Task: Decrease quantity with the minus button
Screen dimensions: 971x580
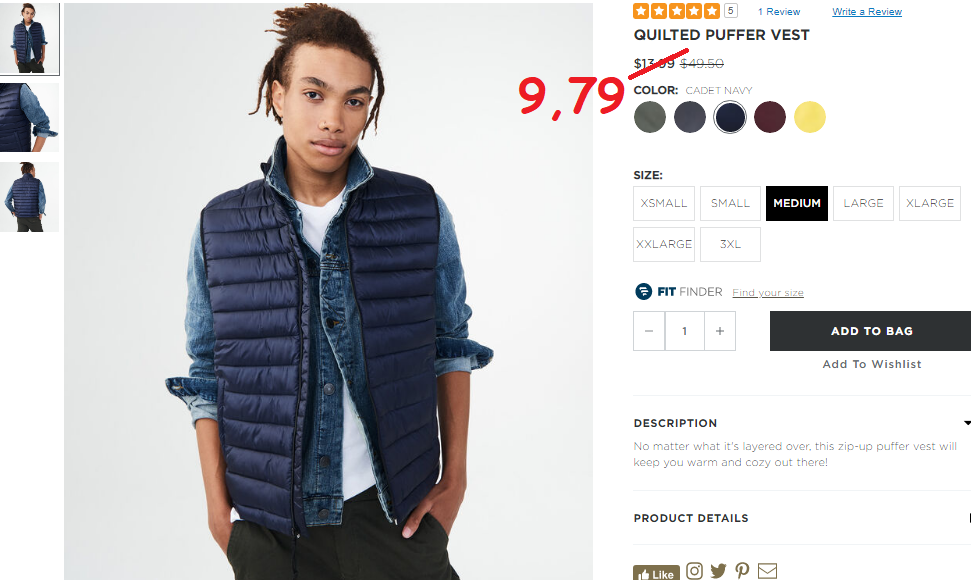Action: pos(649,331)
